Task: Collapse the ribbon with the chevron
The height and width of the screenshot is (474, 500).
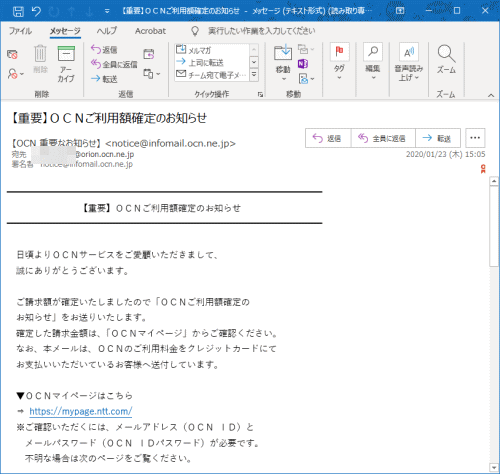Action: (x=491, y=95)
